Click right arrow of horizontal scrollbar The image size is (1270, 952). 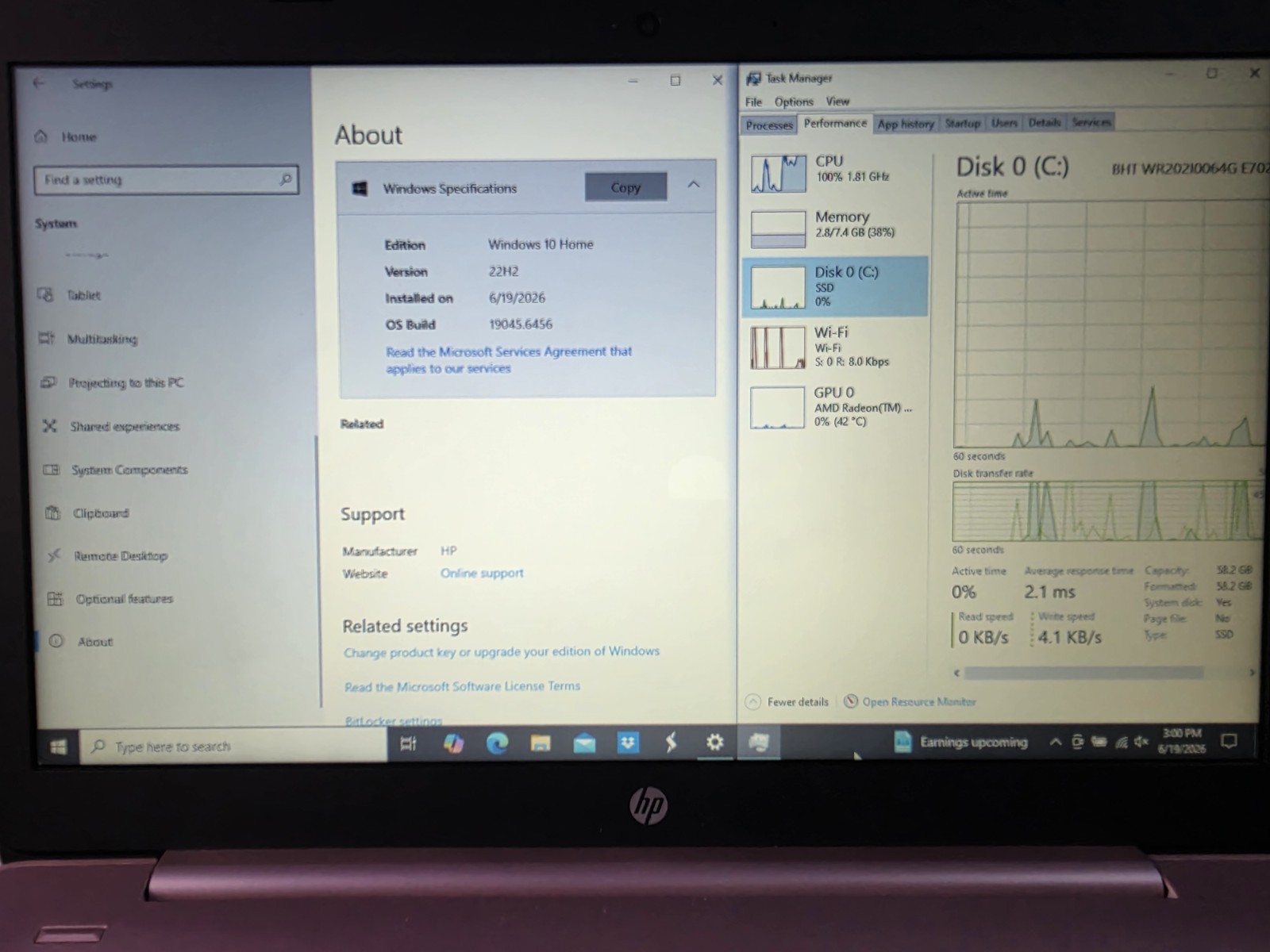1252,672
